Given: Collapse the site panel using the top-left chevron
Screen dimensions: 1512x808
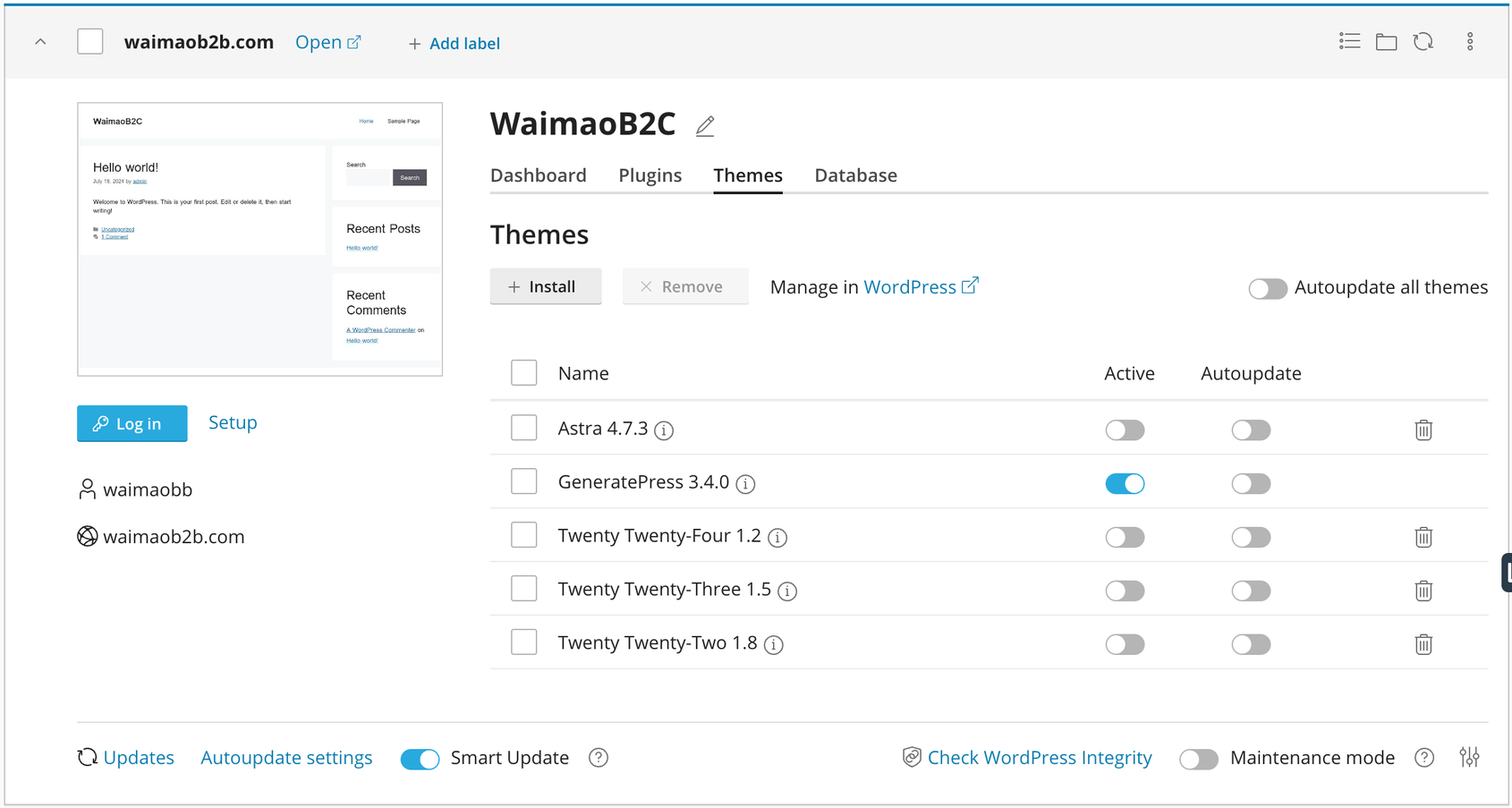Looking at the screenshot, I should [x=39, y=41].
